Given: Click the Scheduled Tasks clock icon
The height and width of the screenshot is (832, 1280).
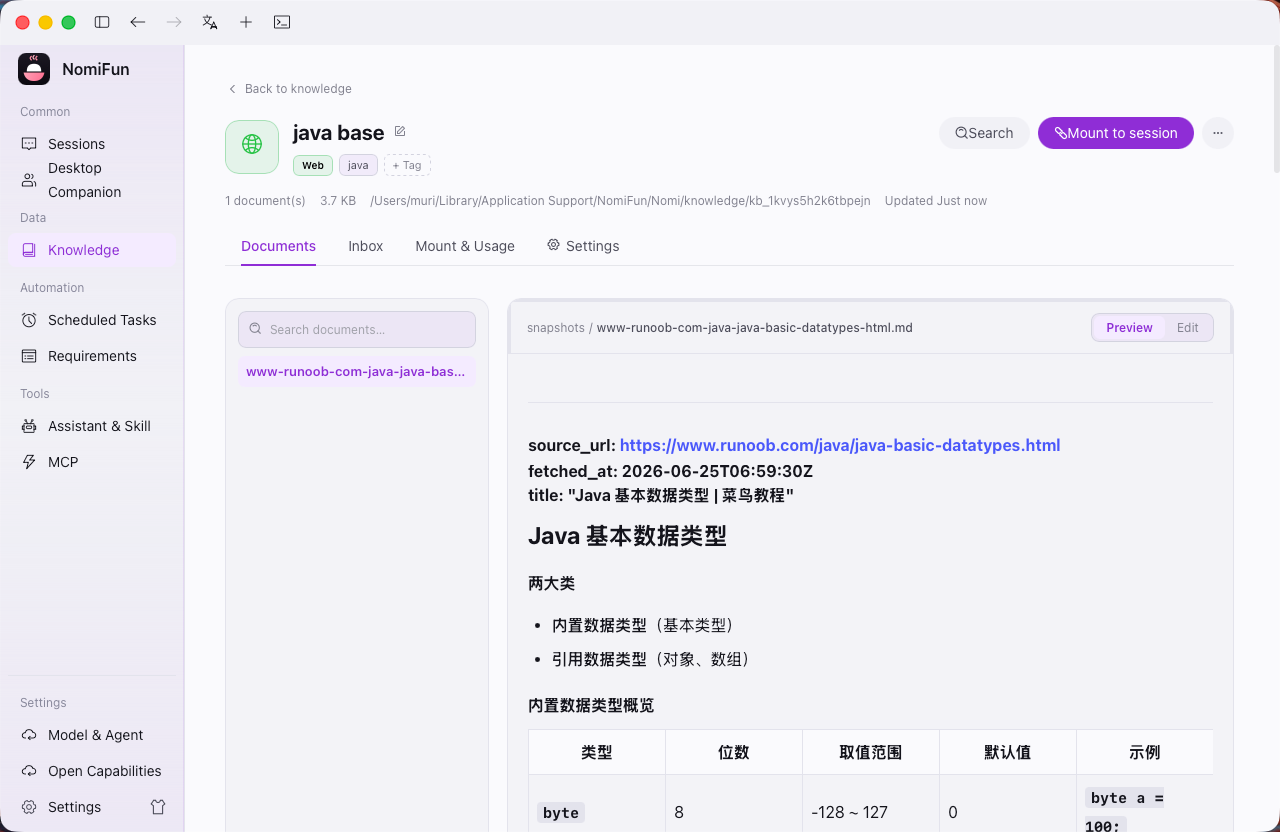Looking at the screenshot, I should (x=29, y=320).
